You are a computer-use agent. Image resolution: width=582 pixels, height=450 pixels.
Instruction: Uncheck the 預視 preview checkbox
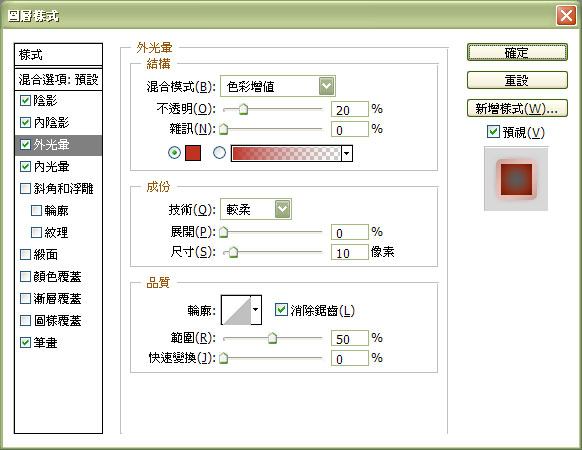point(493,131)
